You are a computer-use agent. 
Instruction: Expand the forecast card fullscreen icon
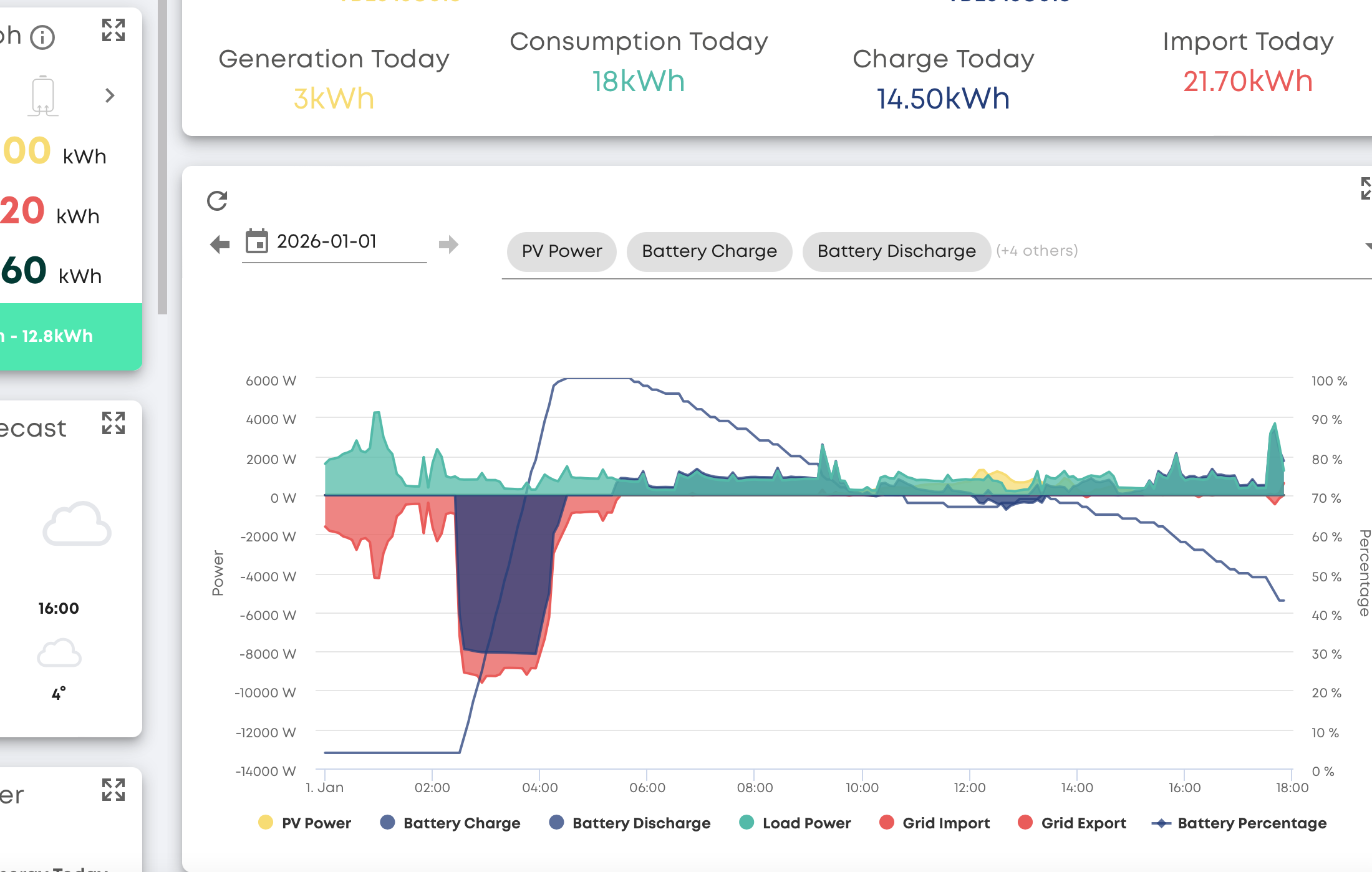114,423
